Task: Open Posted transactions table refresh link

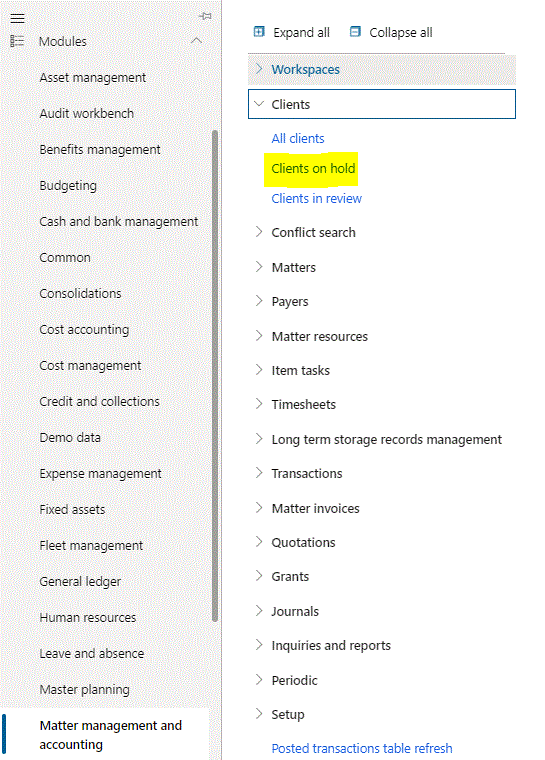Action: pyautogui.click(x=362, y=748)
